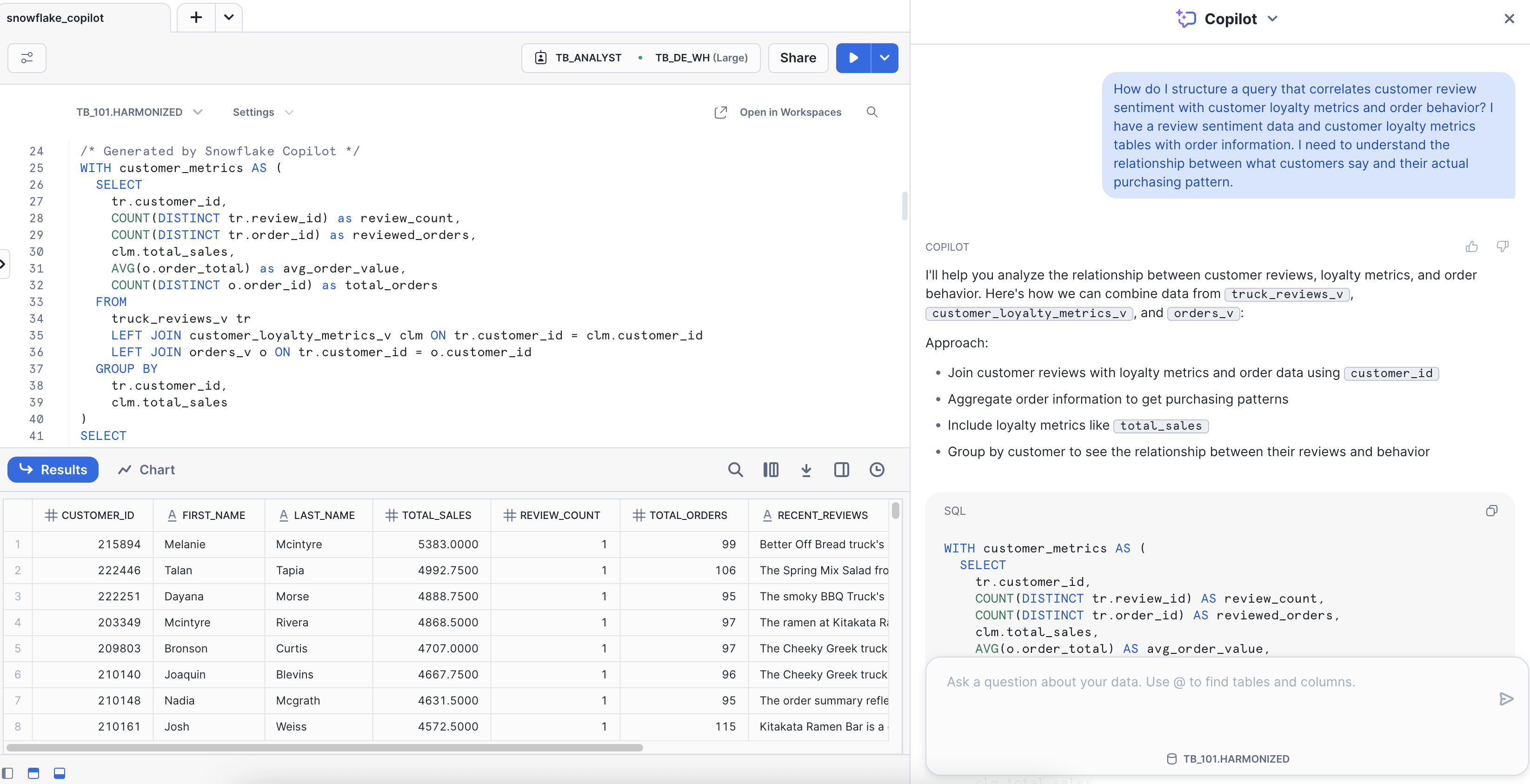This screenshot has height=784, width=1530.
Task: Open the TB_ANALYST role and warehouse selector
Action: 640,58
